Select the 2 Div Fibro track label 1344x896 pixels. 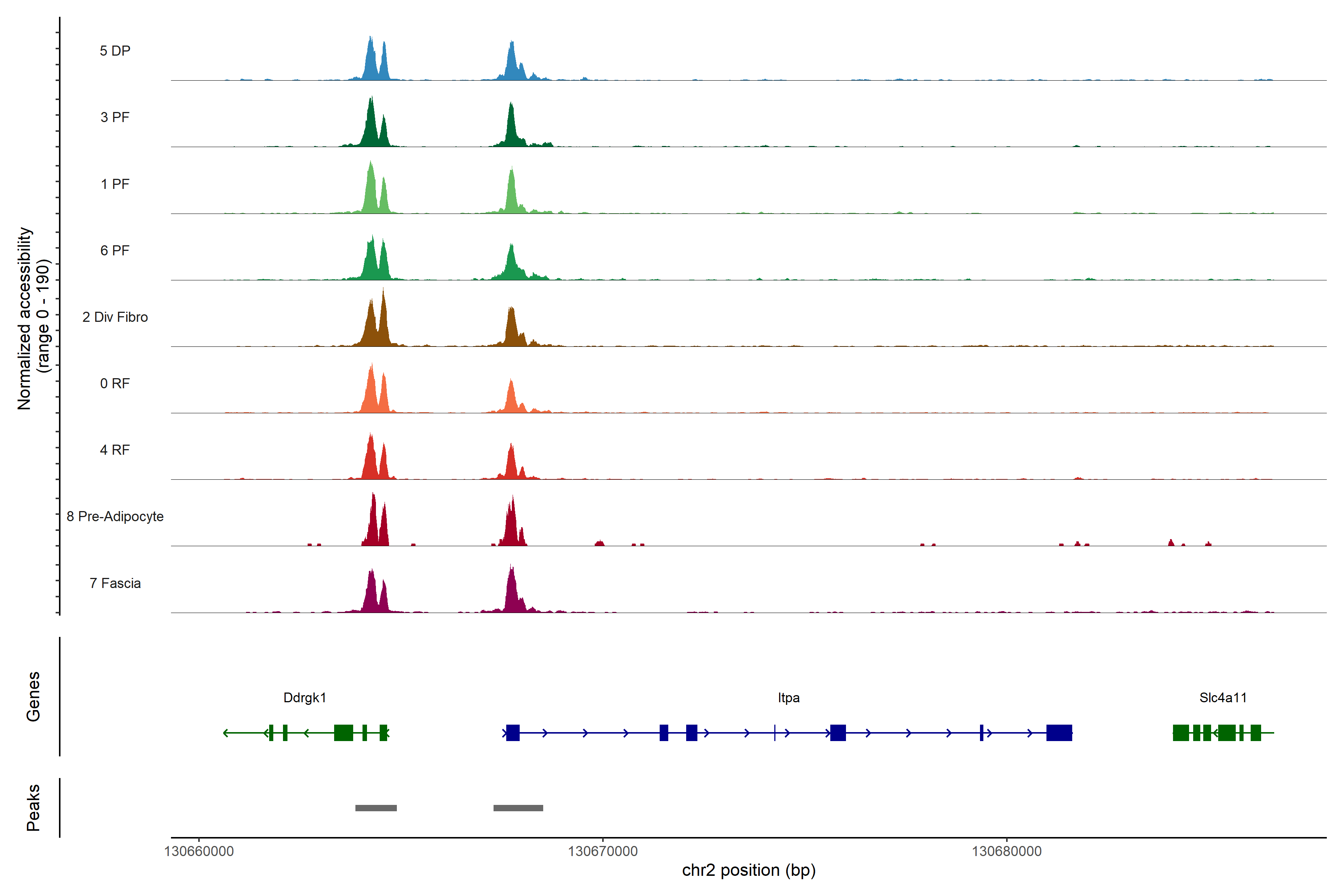pyautogui.click(x=115, y=317)
